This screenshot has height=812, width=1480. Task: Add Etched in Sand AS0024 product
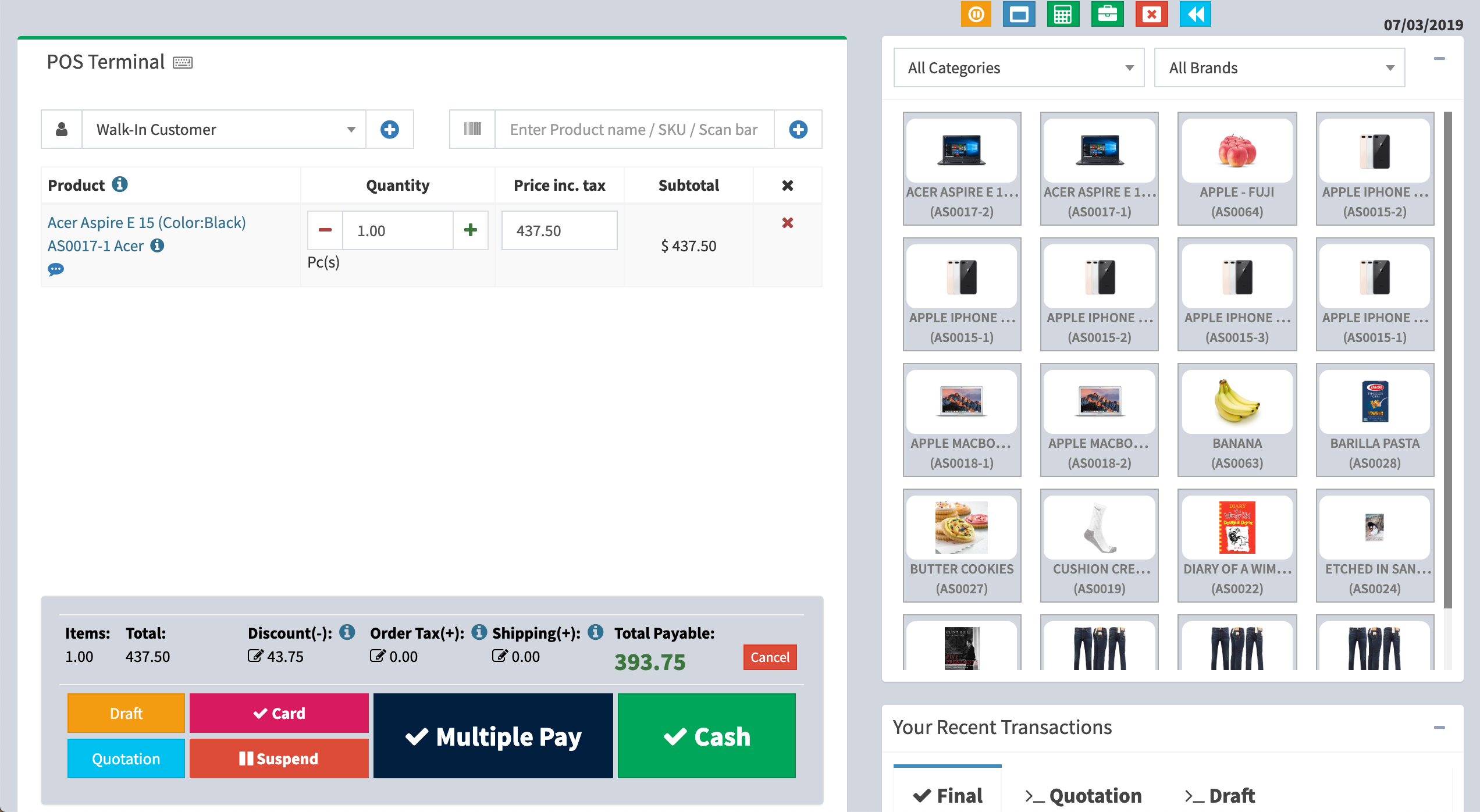click(1375, 546)
